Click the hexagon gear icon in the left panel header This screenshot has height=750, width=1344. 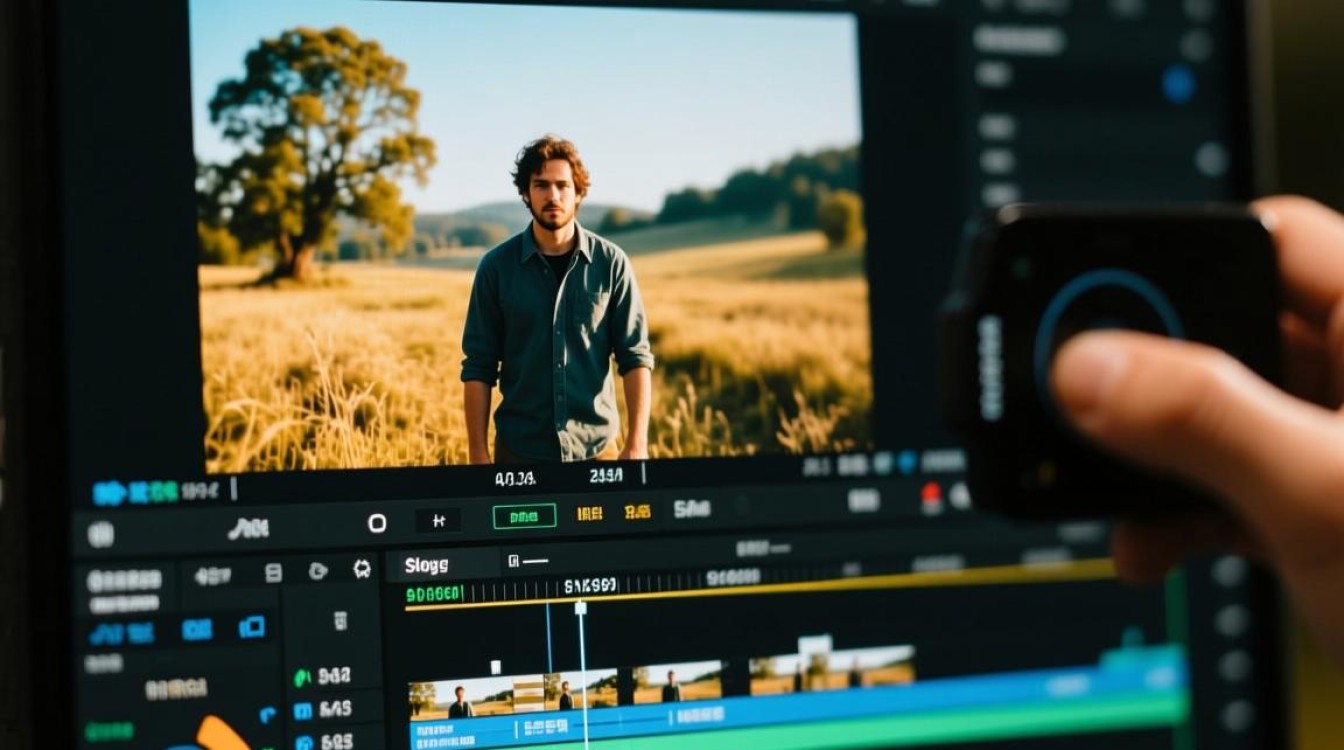tap(362, 570)
